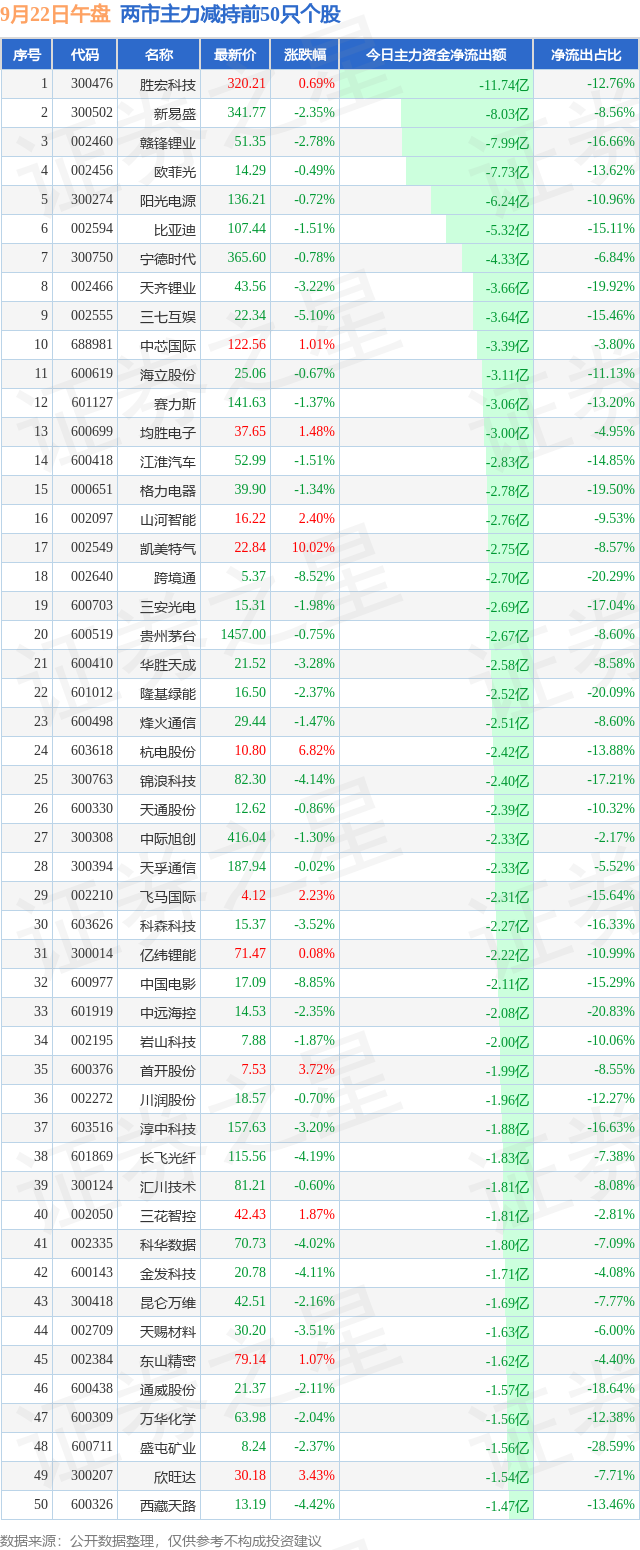Select stock name 科华数据

pyautogui.click(x=168, y=1244)
